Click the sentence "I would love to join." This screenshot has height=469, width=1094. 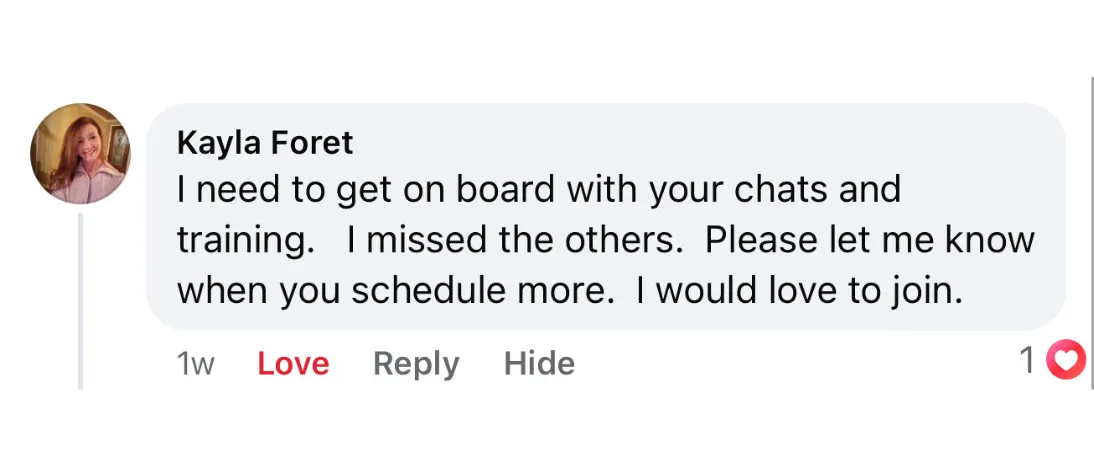pyautogui.click(x=795, y=291)
